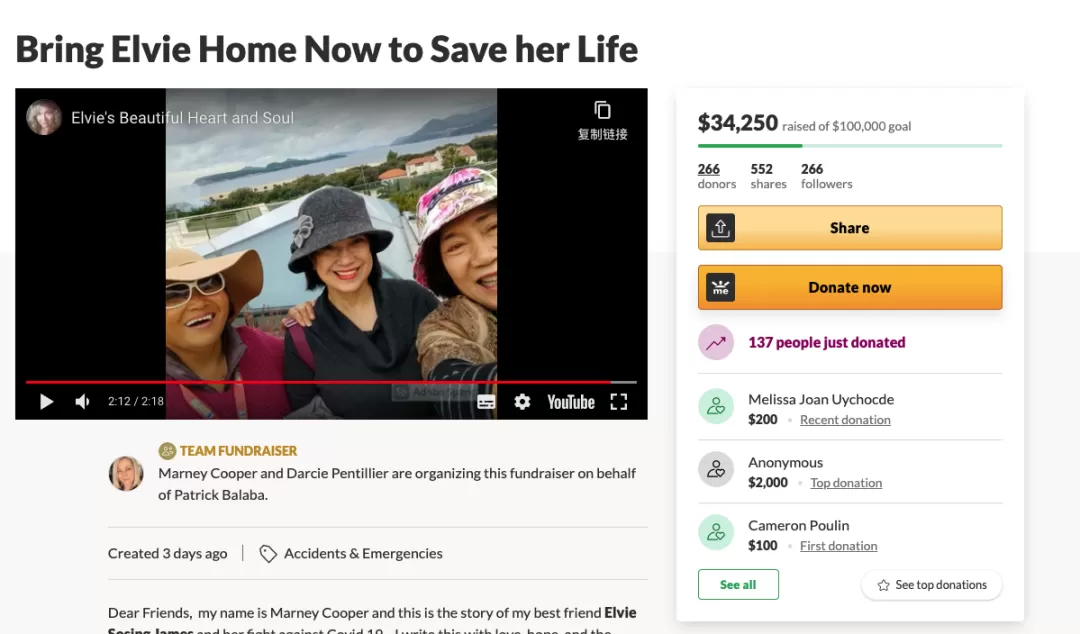Open the 266 donors list
Image resolution: width=1080 pixels, height=634 pixels.
716,176
